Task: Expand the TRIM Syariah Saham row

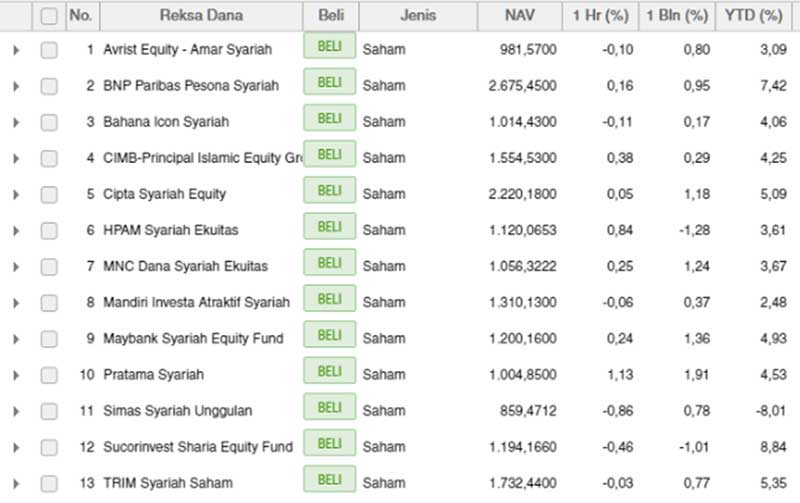Action: (16, 484)
